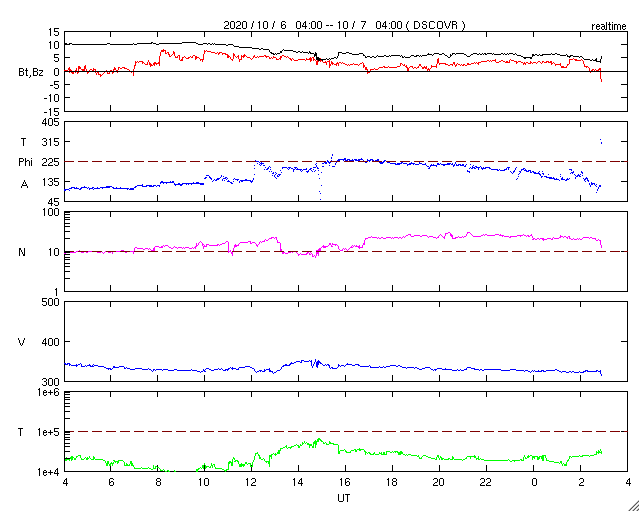This screenshot has width=640, height=512.
Task: Select the 'N' density axis label
Action: coord(22,252)
